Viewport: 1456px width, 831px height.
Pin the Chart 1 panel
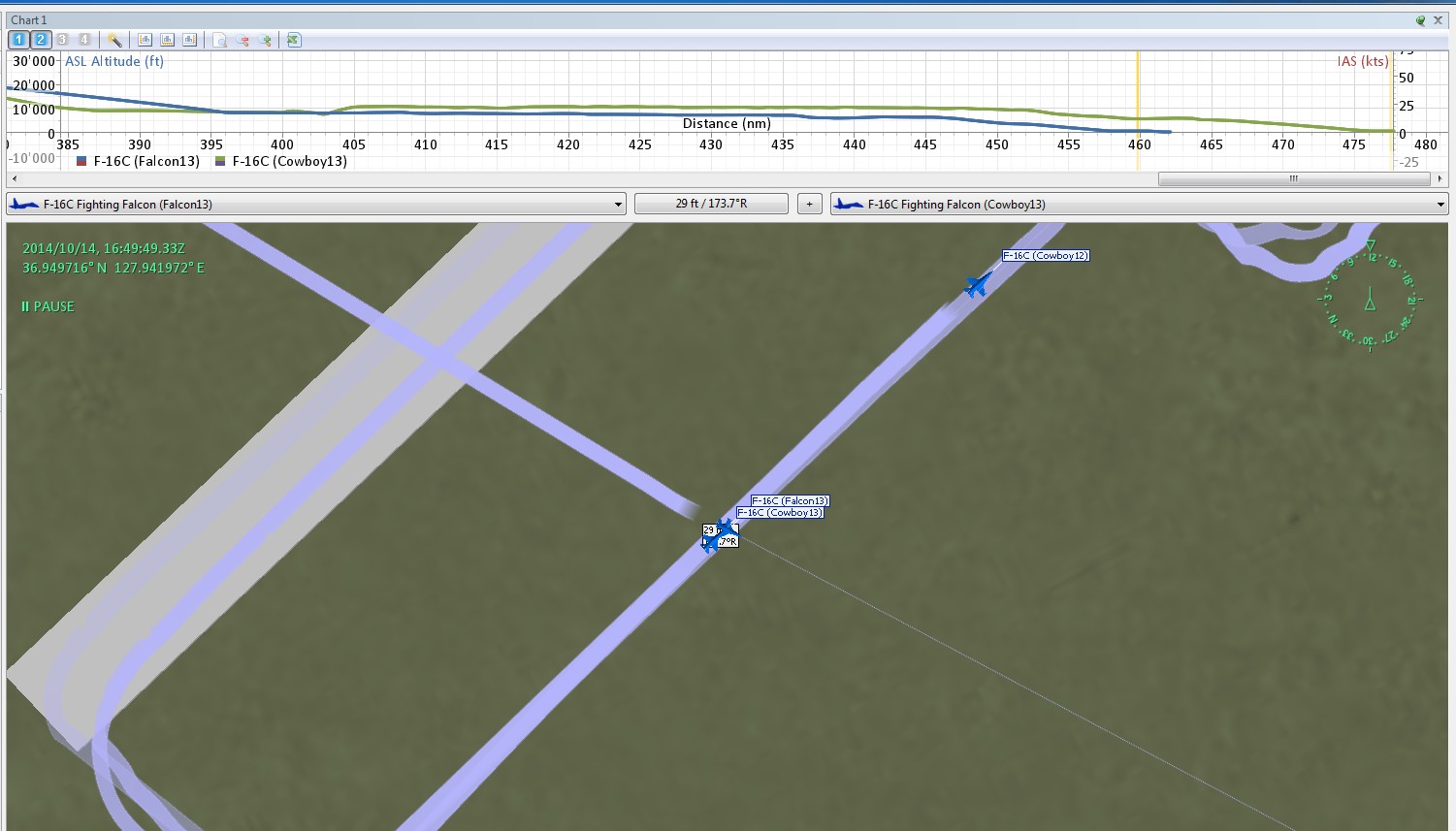[1421, 20]
